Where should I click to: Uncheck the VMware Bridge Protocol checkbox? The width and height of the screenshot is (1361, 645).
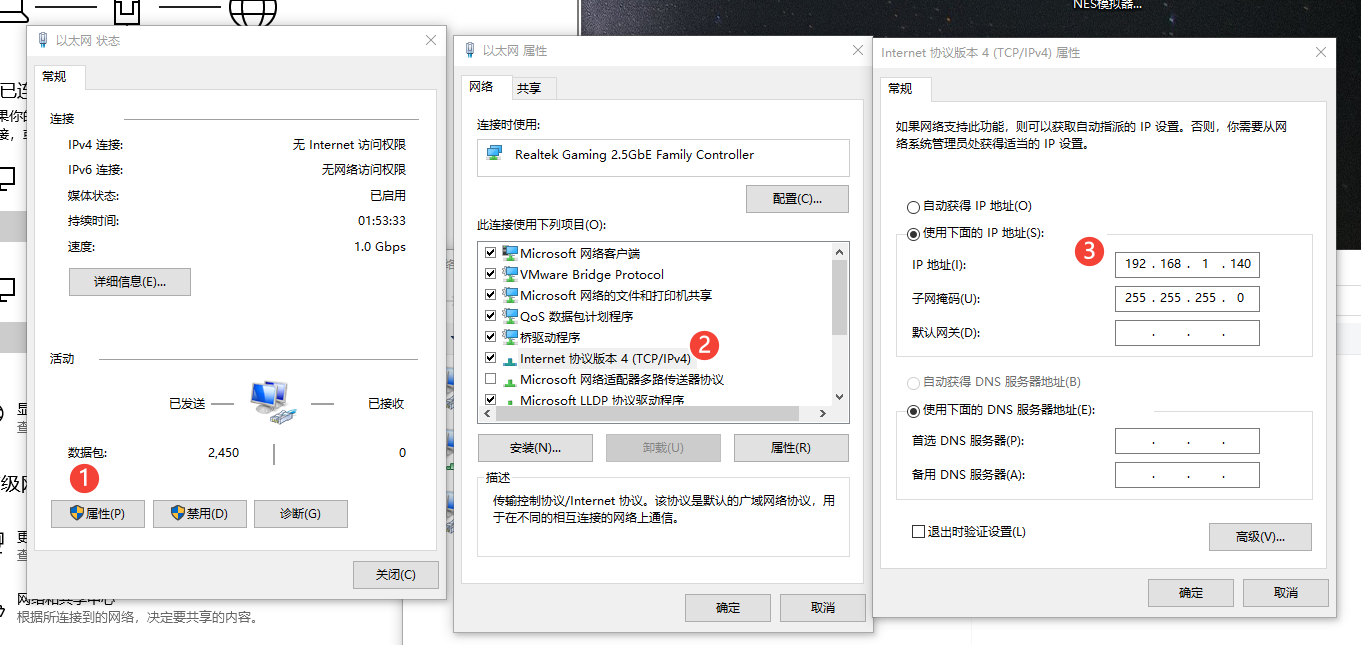[x=490, y=274]
